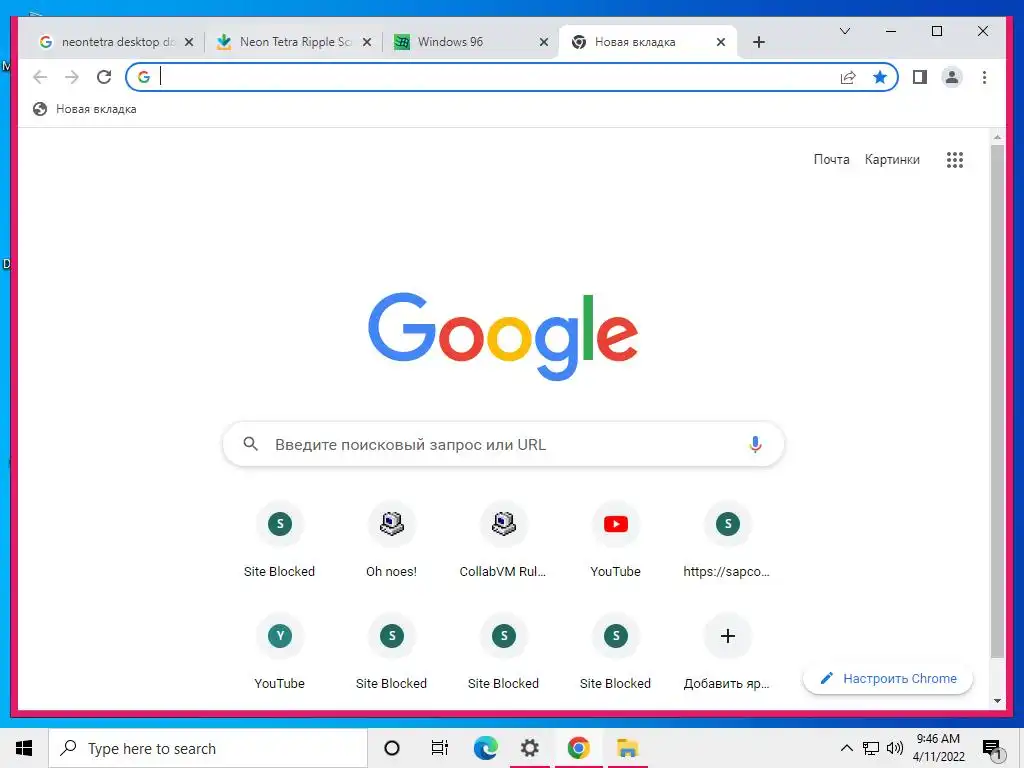Open the Oh noes! shortcut

[x=391, y=541]
